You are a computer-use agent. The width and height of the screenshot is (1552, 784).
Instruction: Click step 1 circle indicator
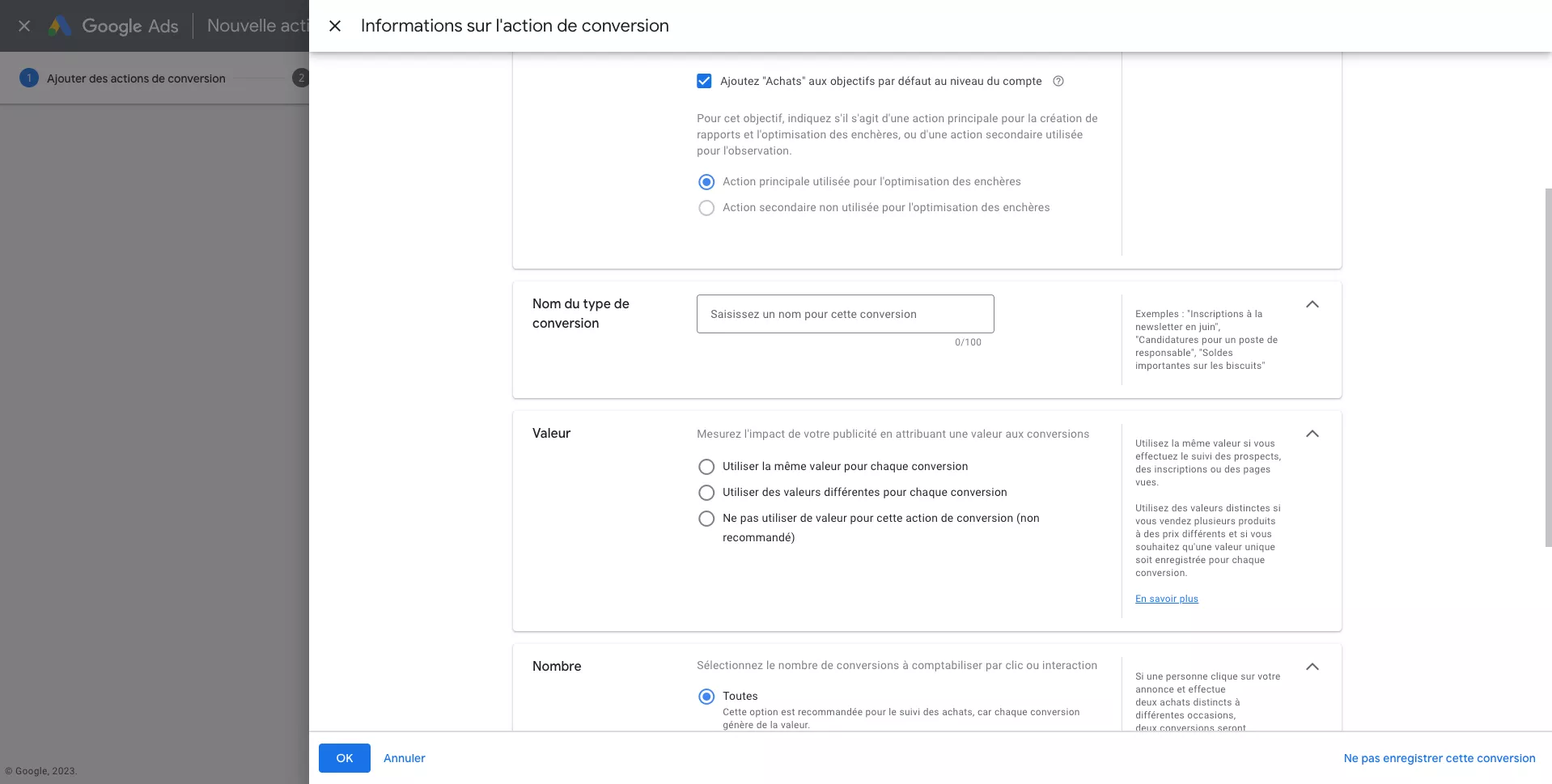[29, 78]
